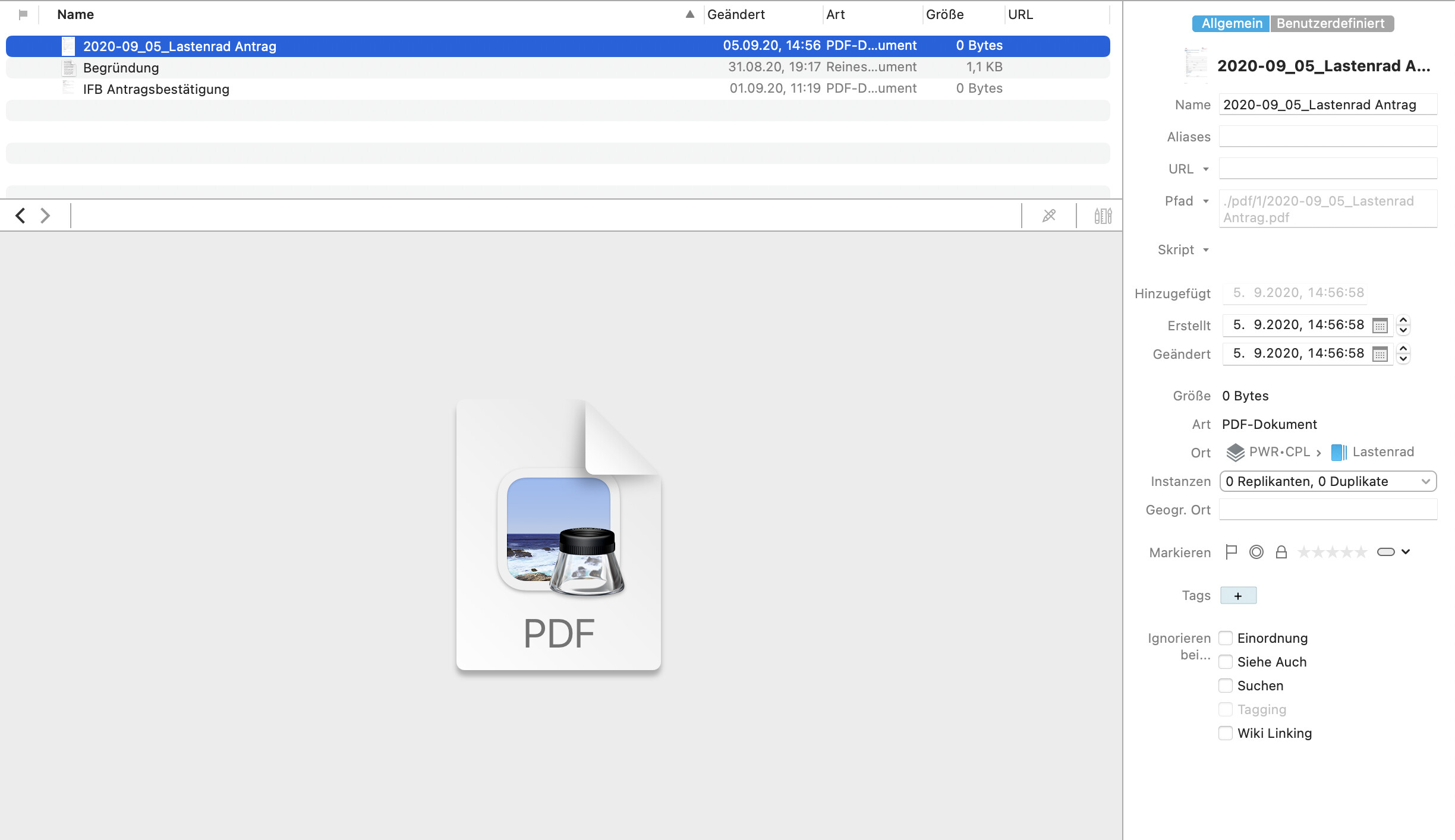Go forward with the right arrow

pyautogui.click(x=45, y=215)
